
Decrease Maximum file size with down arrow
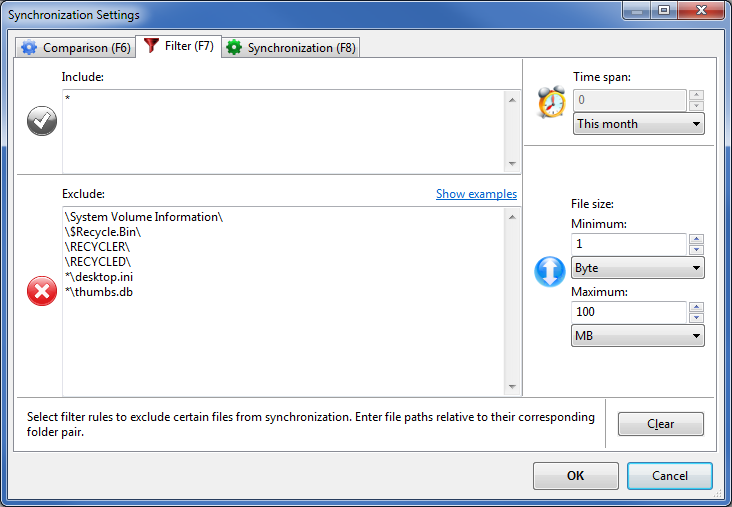click(x=697, y=318)
